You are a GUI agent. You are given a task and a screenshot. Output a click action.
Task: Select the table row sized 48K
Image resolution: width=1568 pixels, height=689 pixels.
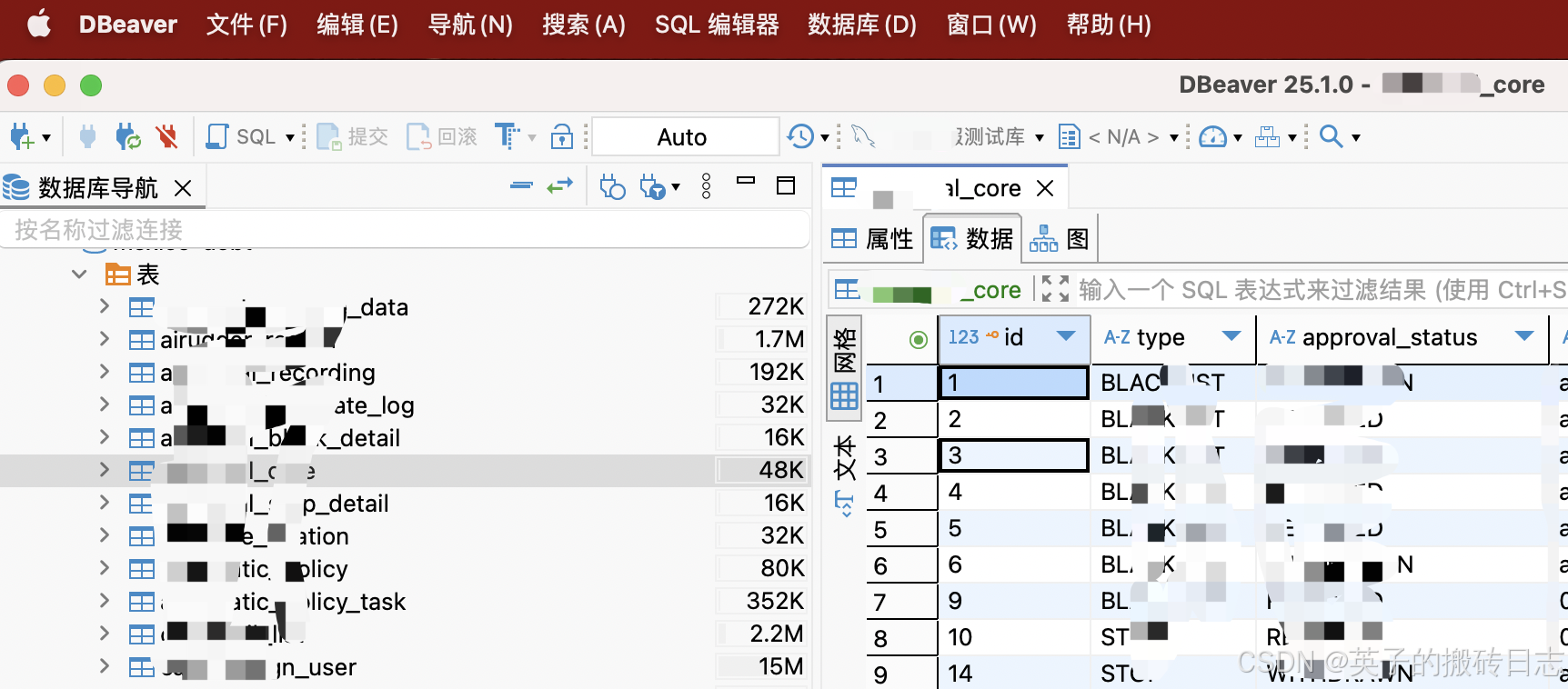(x=406, y=471)
